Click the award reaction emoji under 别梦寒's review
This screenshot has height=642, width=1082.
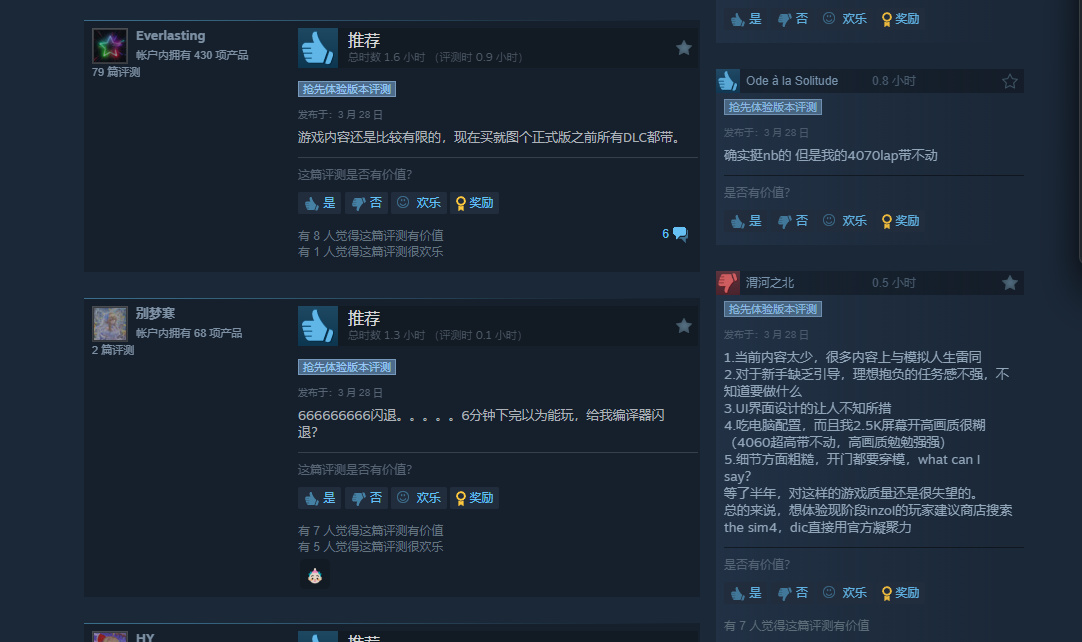tap(315, 575)
